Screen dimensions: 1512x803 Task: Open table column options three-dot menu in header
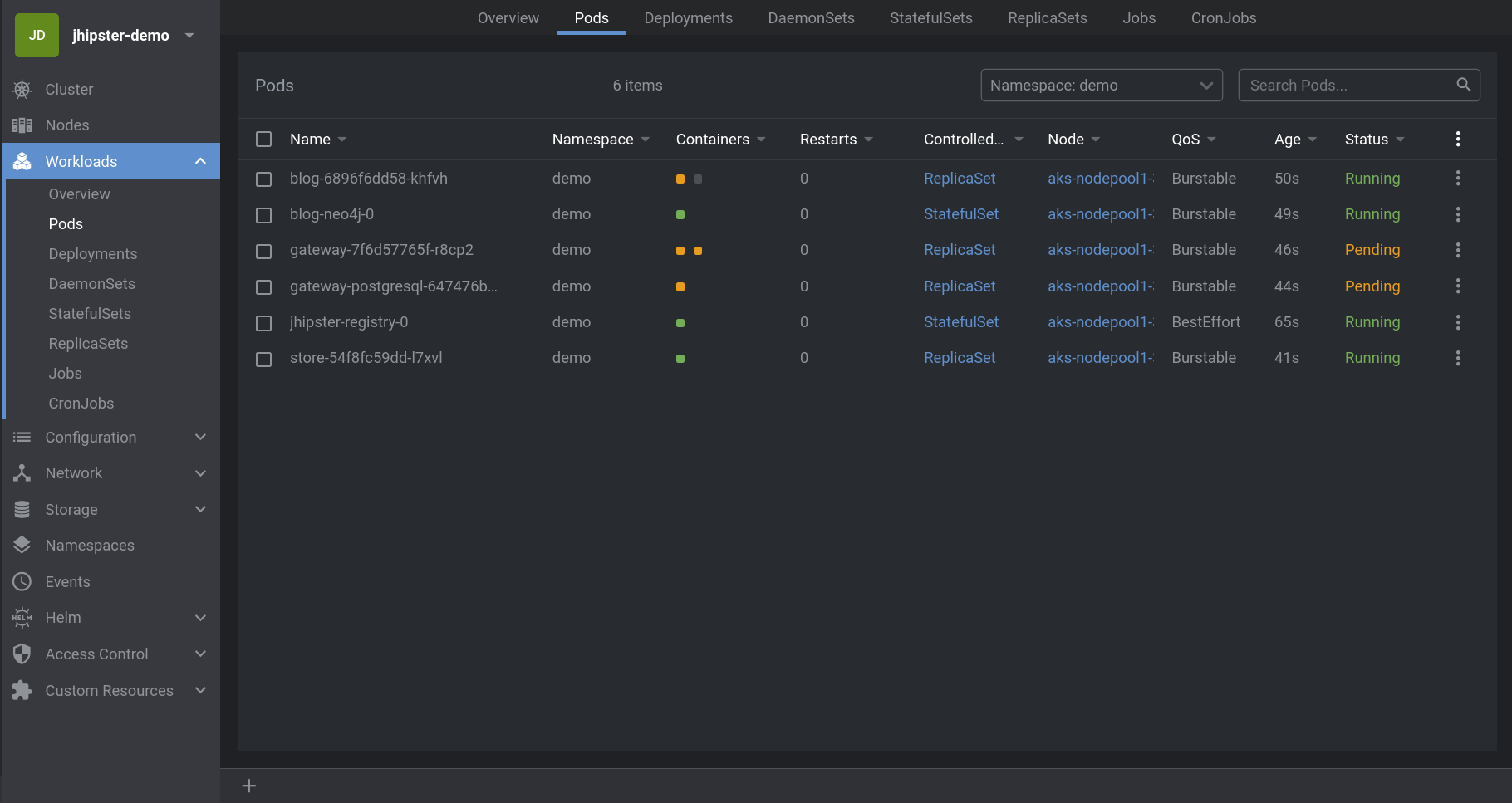[x=1457, y=140]
